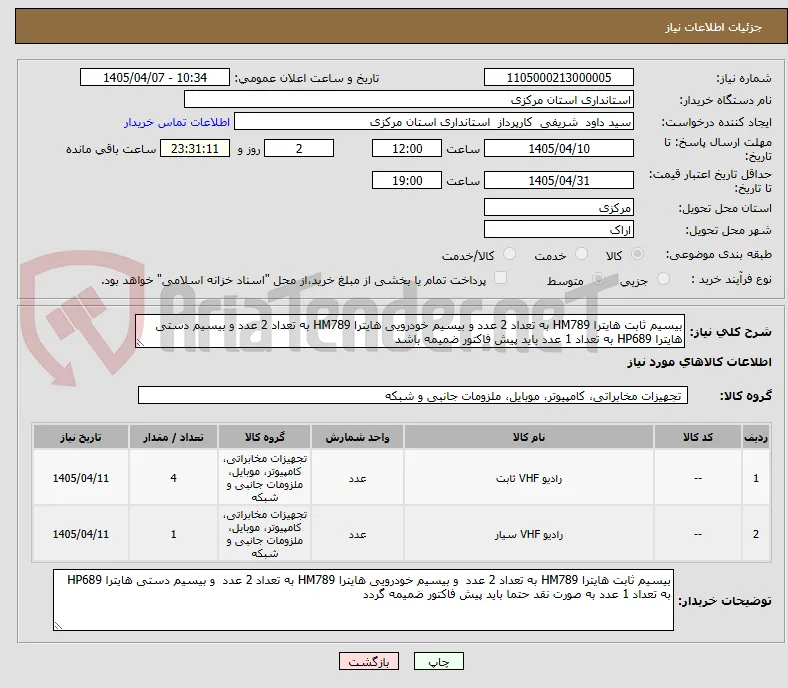
Task: Click date 1405/04/11 in row 2
Action: point(81,534)
